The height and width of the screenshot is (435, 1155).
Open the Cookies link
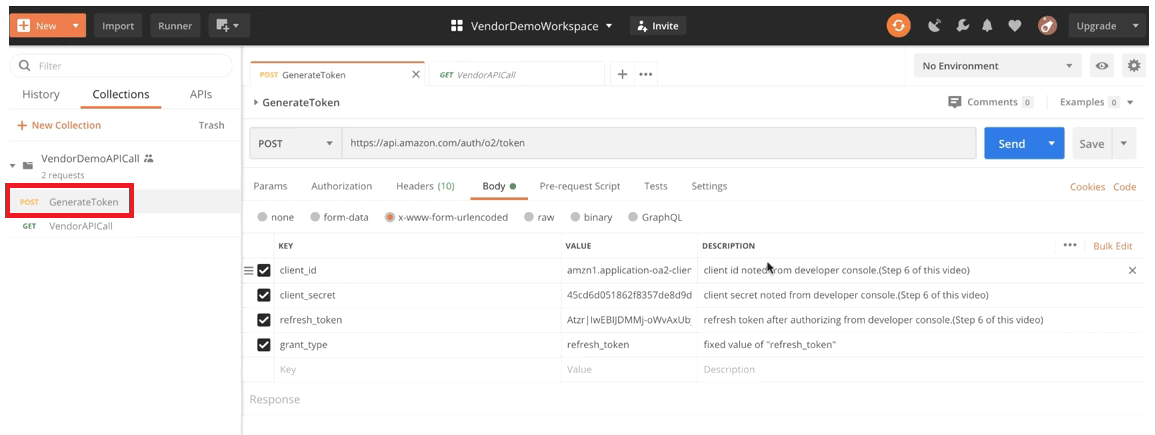tap(1087, 186)
